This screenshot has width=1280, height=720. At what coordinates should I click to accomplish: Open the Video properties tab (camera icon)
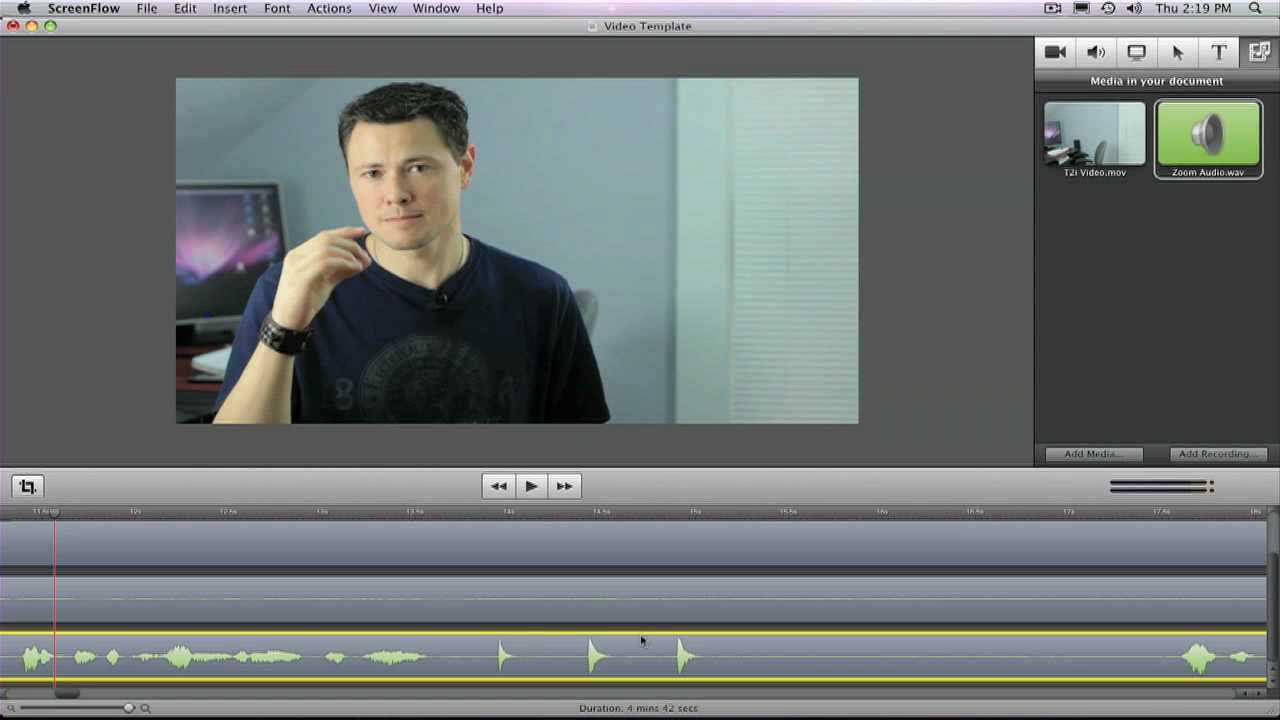point(1055,52)
